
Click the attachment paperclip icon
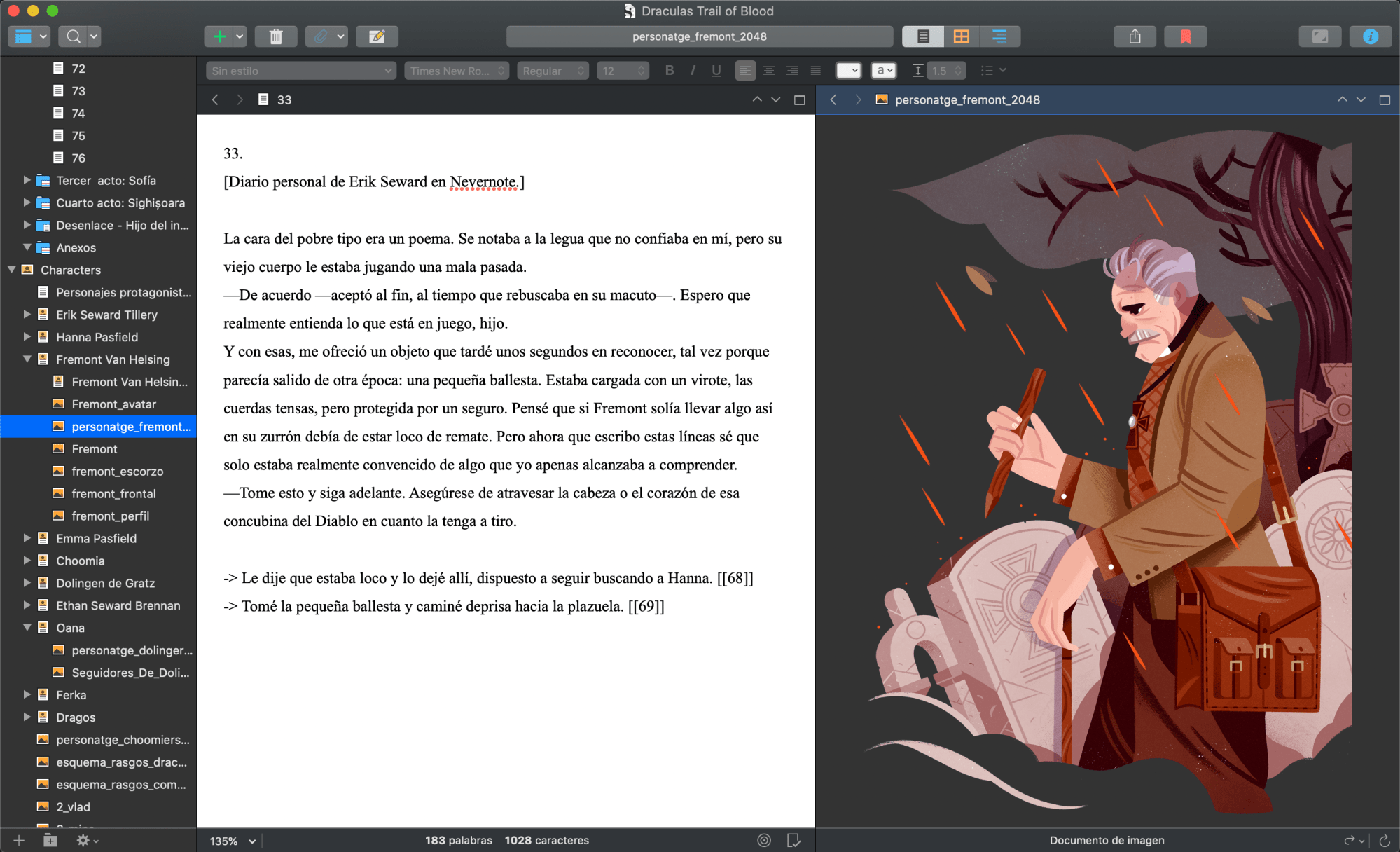tap(320, 36)
